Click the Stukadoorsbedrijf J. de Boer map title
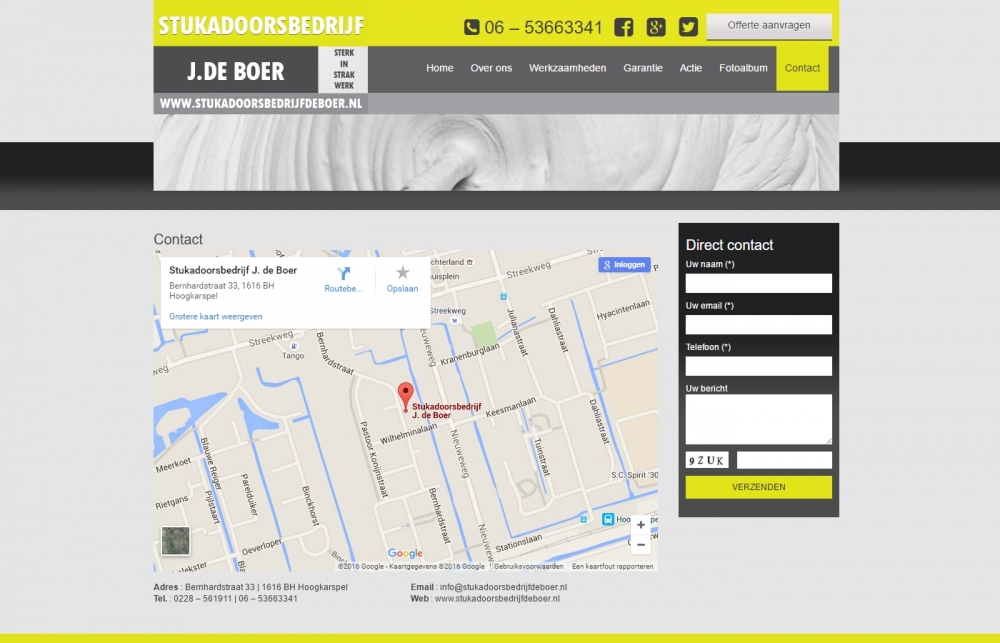This screenshot has height=643, width=1000. [233, 270]
